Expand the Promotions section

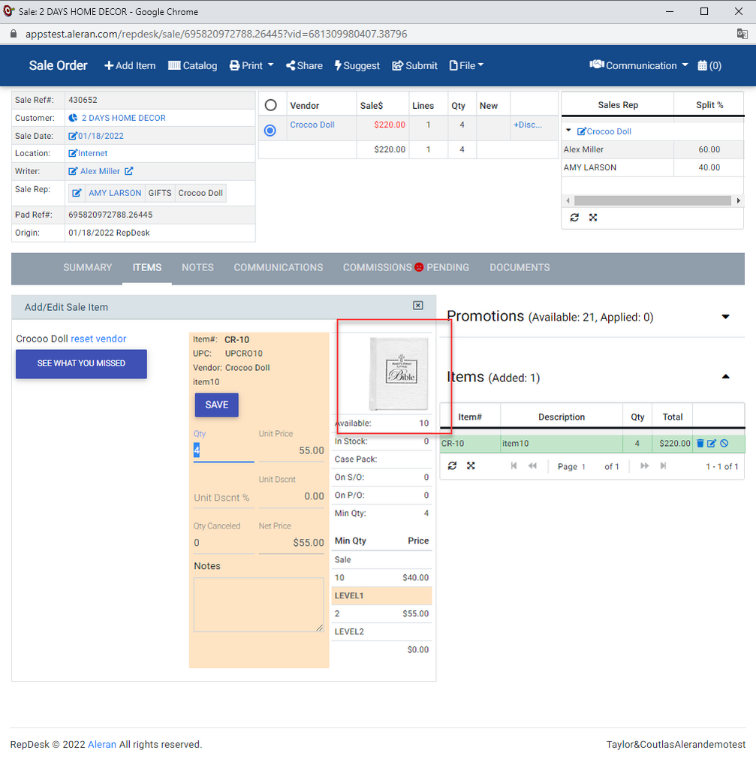click(725, 317)
